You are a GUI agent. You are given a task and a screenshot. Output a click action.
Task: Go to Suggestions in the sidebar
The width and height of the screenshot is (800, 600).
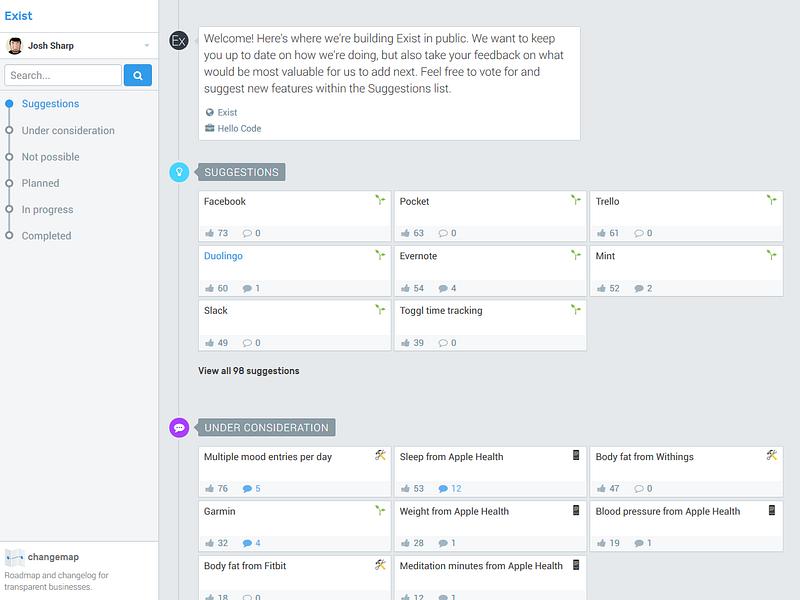point(51,104)
